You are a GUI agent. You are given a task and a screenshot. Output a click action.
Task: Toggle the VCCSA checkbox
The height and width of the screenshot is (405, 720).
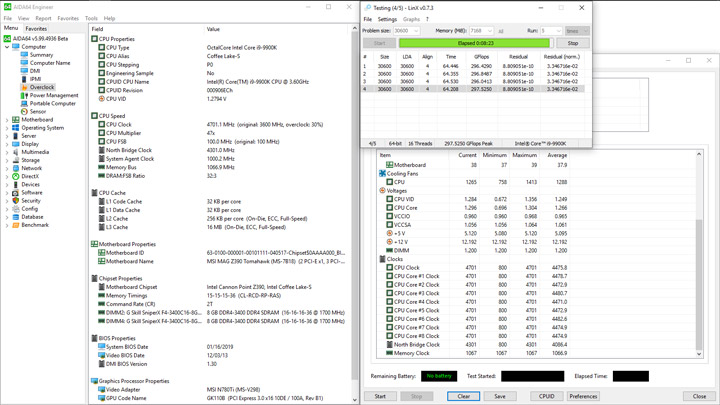click(x=389, y=225)
